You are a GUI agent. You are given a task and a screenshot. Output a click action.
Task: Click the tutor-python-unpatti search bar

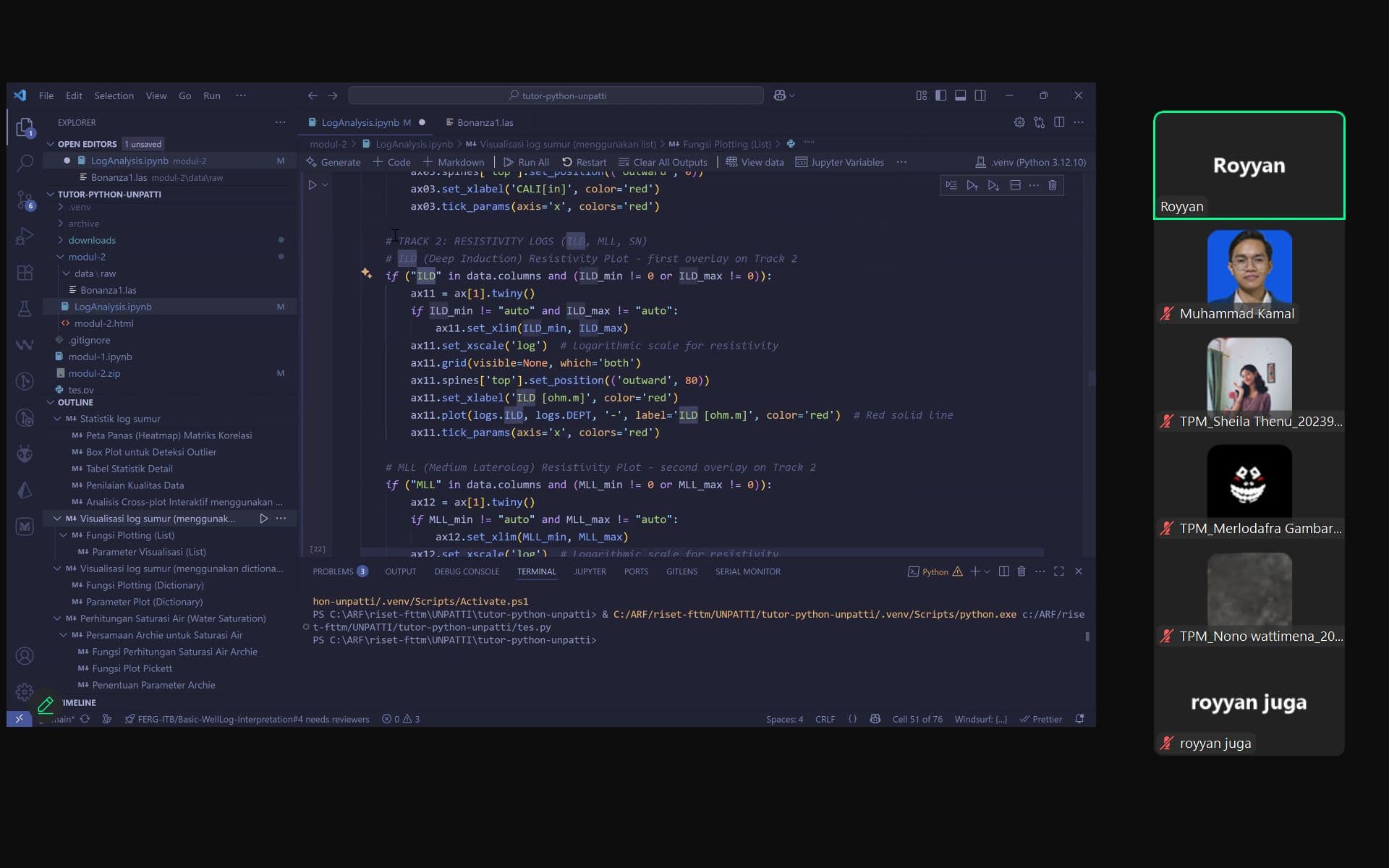[x=556, y=95]
